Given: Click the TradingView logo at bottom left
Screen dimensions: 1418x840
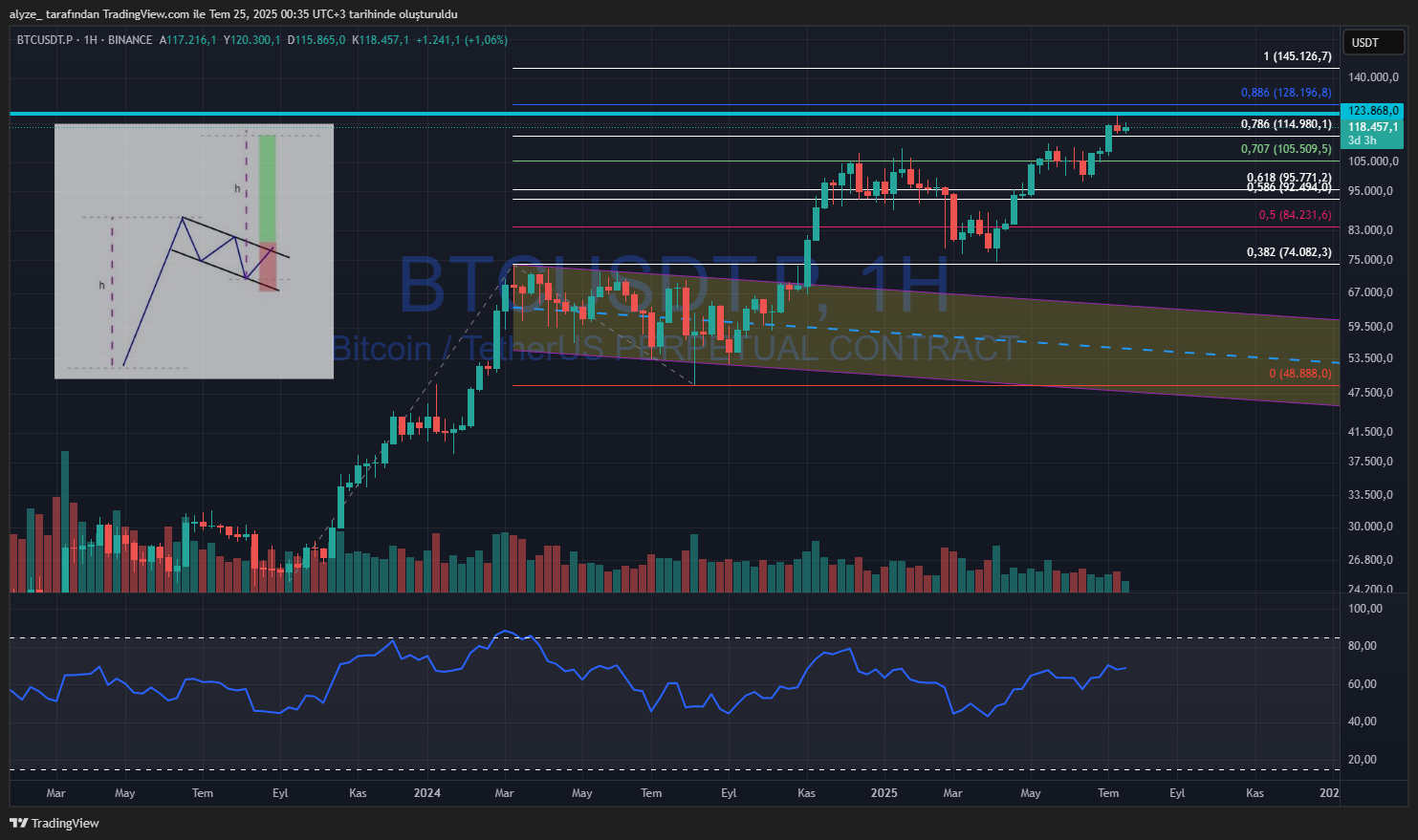Looking at the screenshot, I should click(x=55, y=823).
